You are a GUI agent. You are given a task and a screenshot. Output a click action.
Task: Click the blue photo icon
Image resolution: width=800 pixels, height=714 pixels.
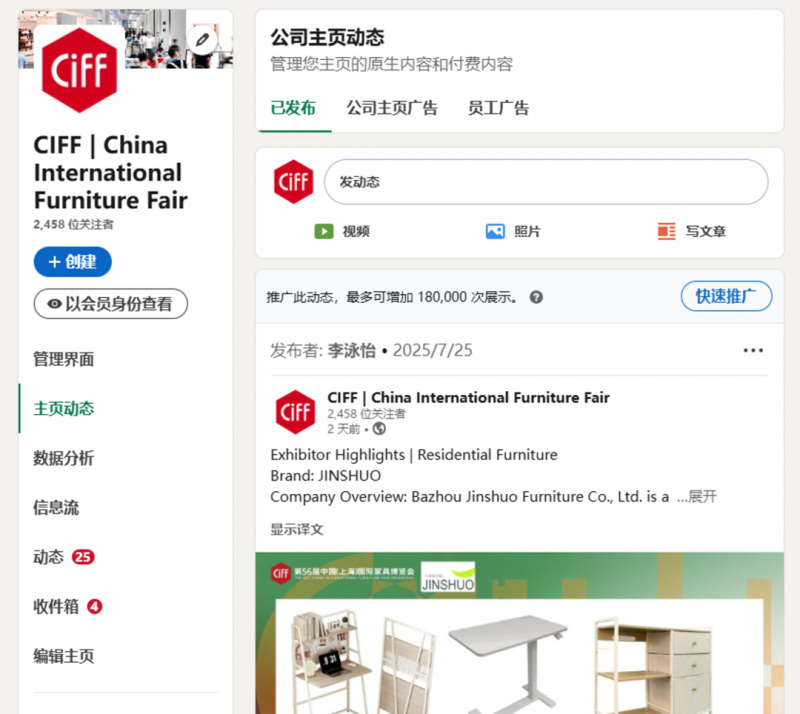[495, 231]
